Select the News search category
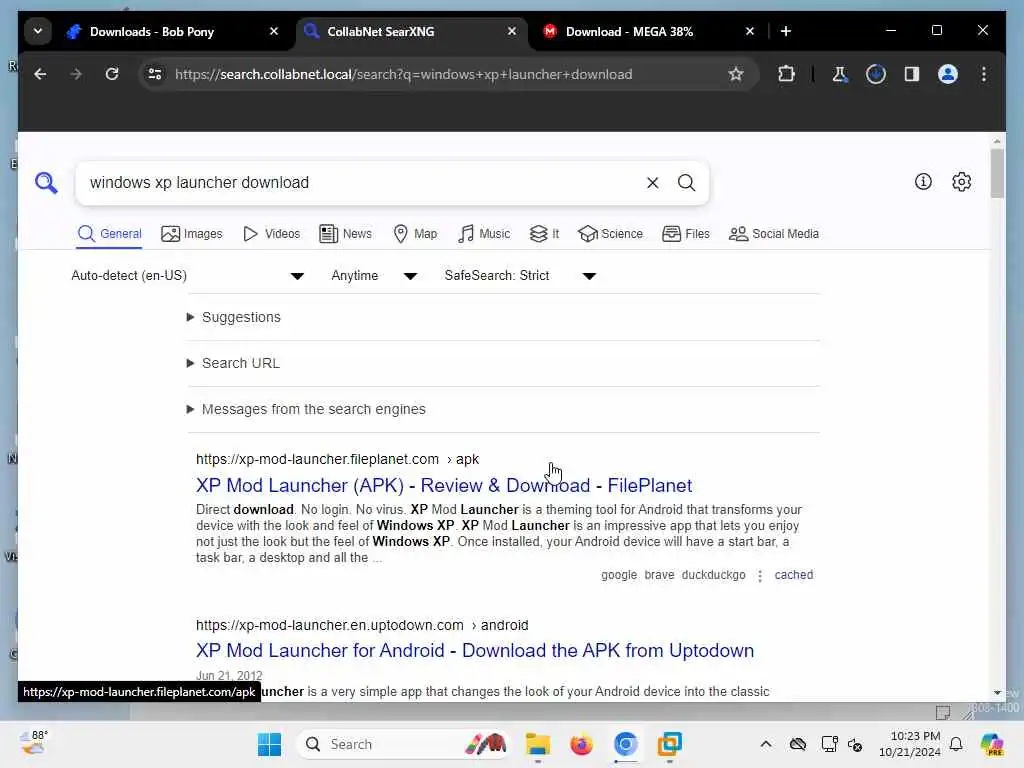This screenshot has width=1024, height=768. [x=345, y=234]
